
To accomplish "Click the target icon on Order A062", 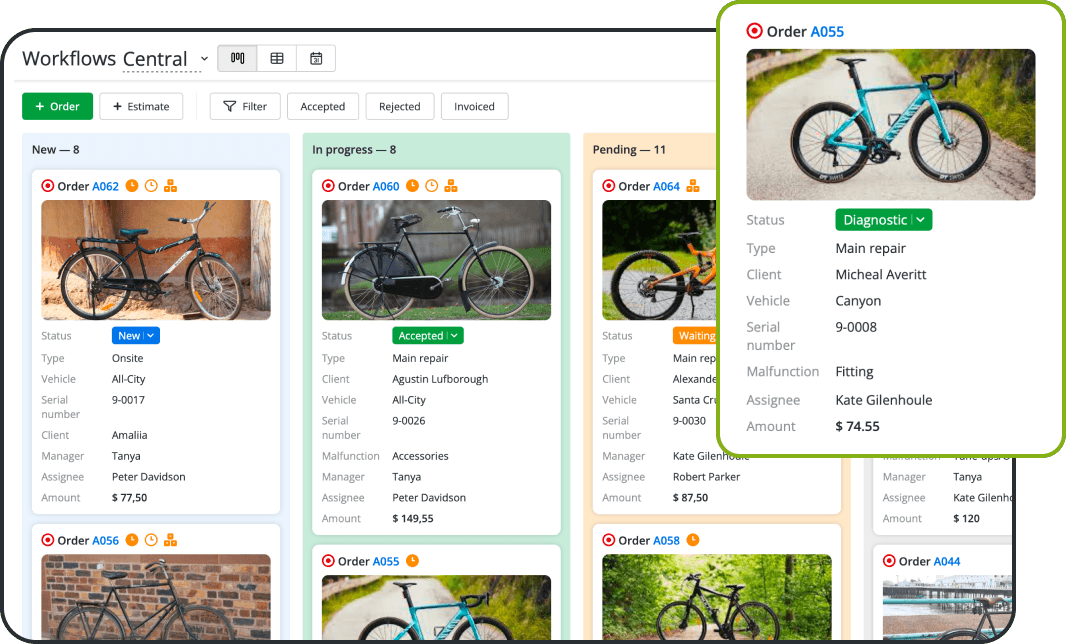I will [x=48, y=186].
